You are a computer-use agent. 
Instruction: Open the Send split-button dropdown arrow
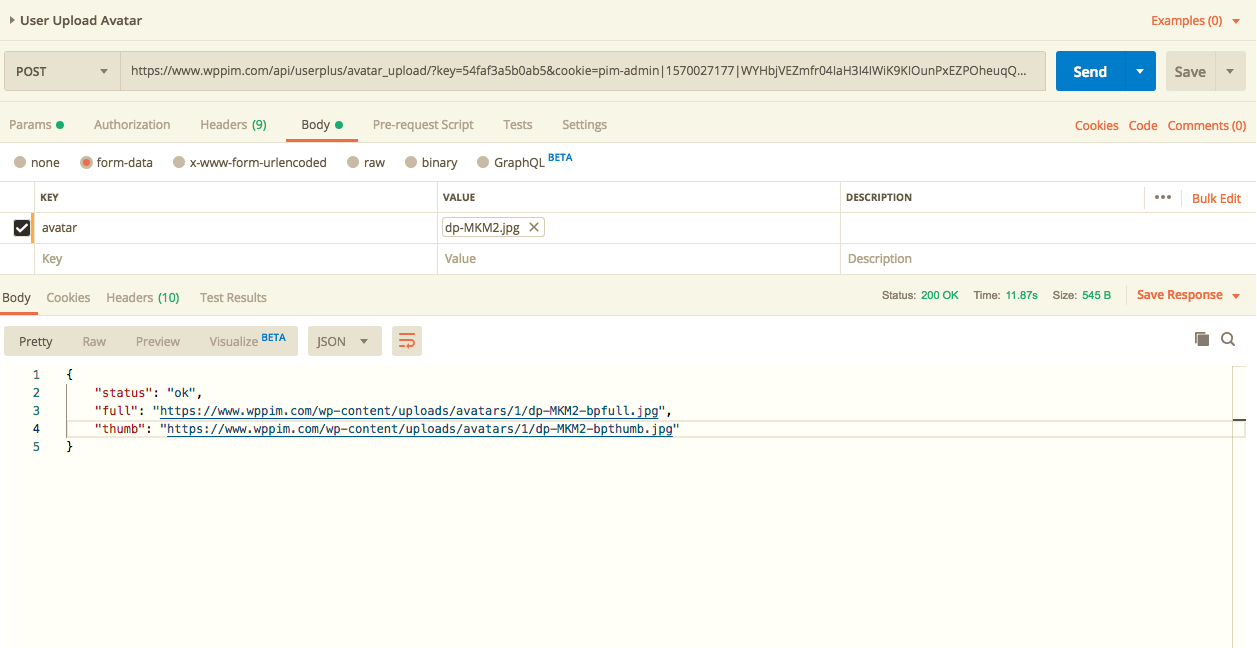pyautogui.click(x=1139, y=71)
